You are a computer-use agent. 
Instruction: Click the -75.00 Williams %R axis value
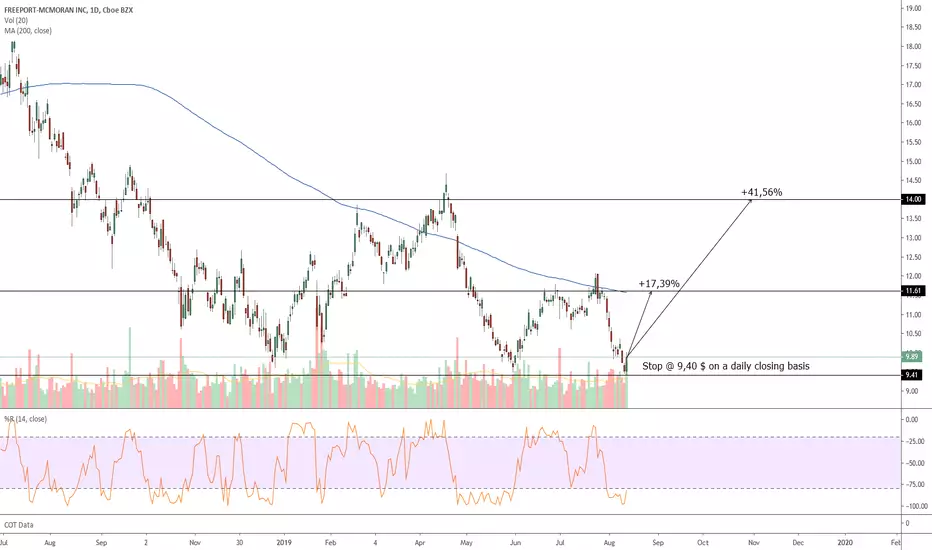tap(916, 485)
